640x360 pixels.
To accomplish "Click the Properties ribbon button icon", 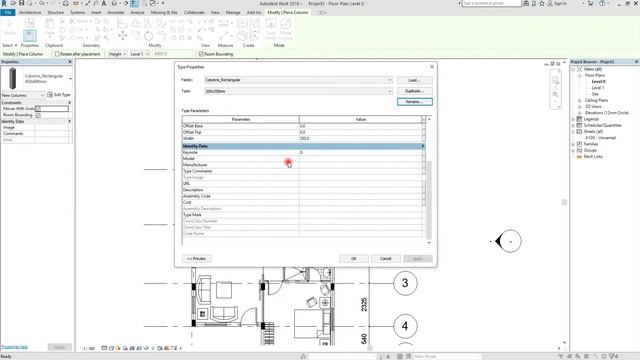I will (29, 36).
